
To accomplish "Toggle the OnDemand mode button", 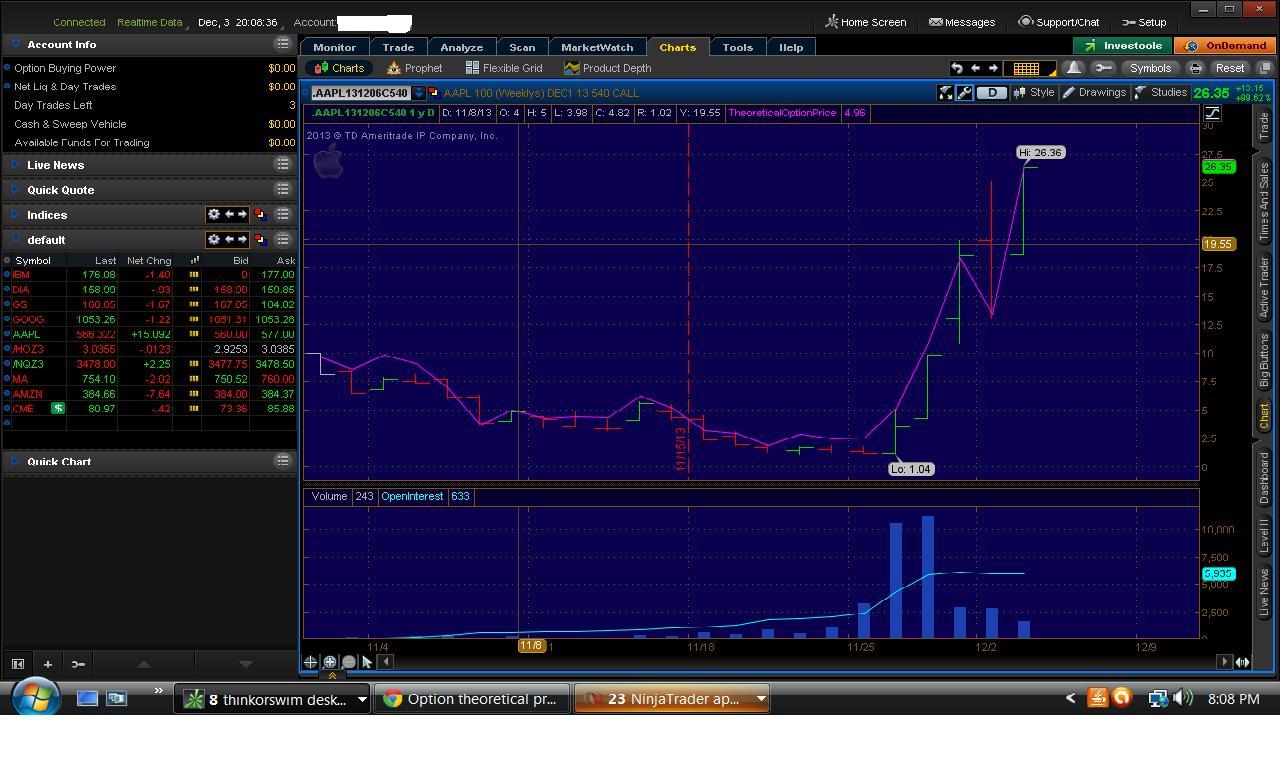I will coord(1226,45).
